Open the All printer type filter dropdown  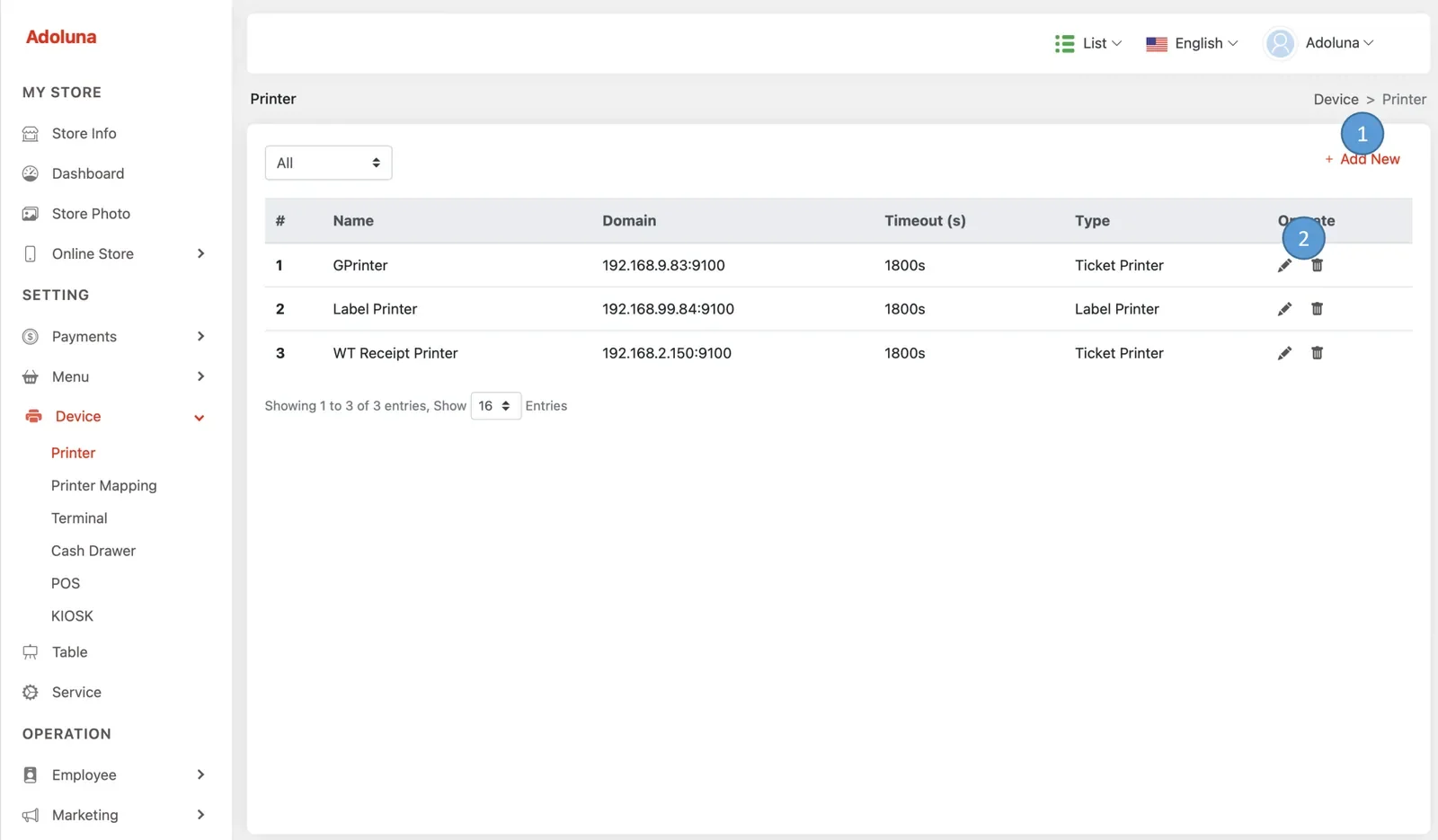click(328, 163)
